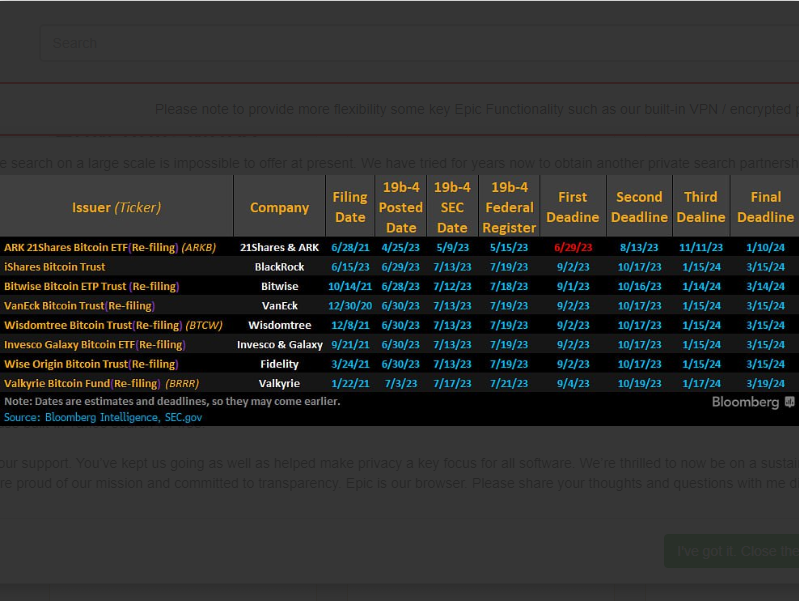Viewport: 799px width, 601px height.
Task: Click the Valkyrie company cell
Action: pos(279,383)
